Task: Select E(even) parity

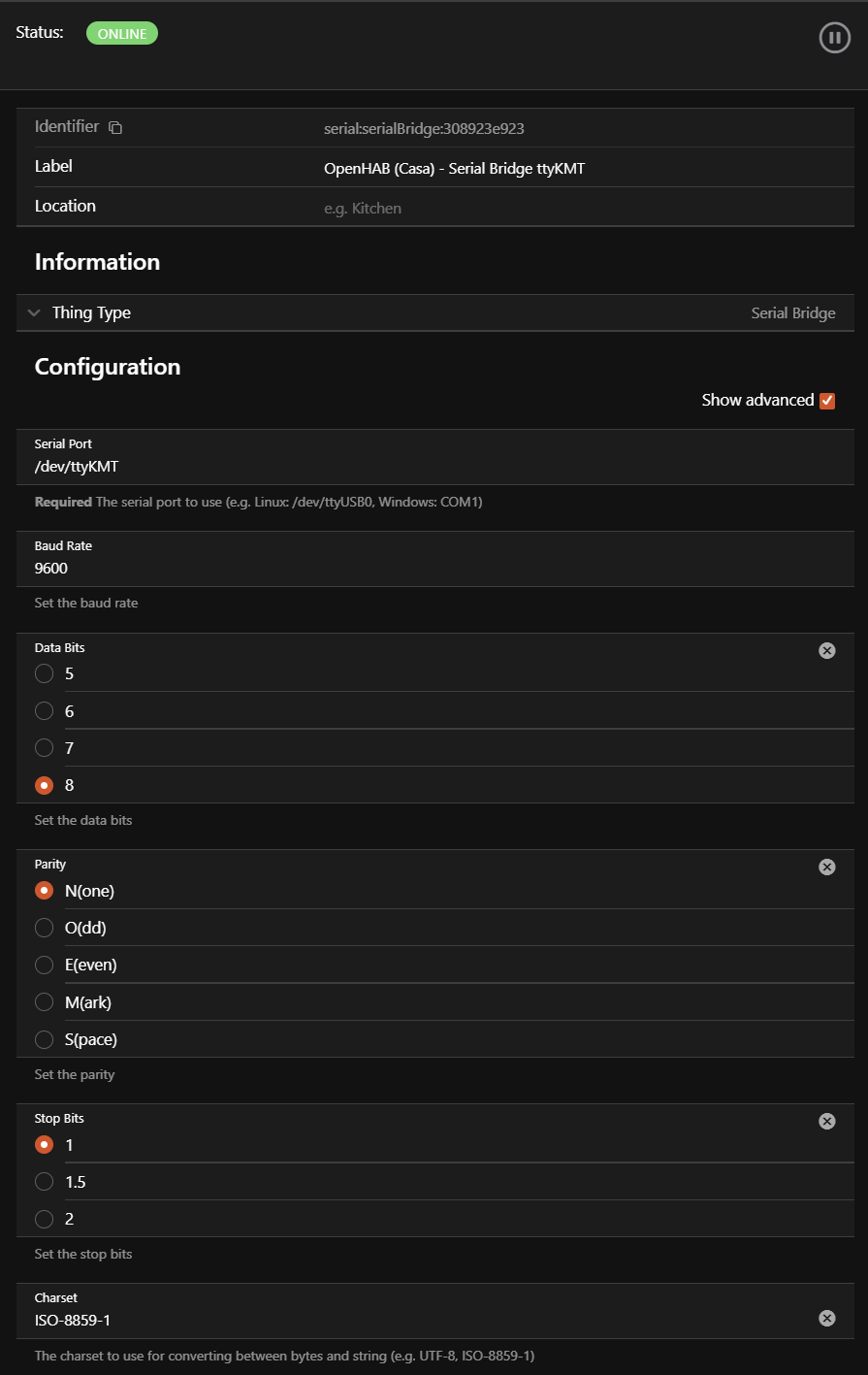Action: (x=45, y=965)
